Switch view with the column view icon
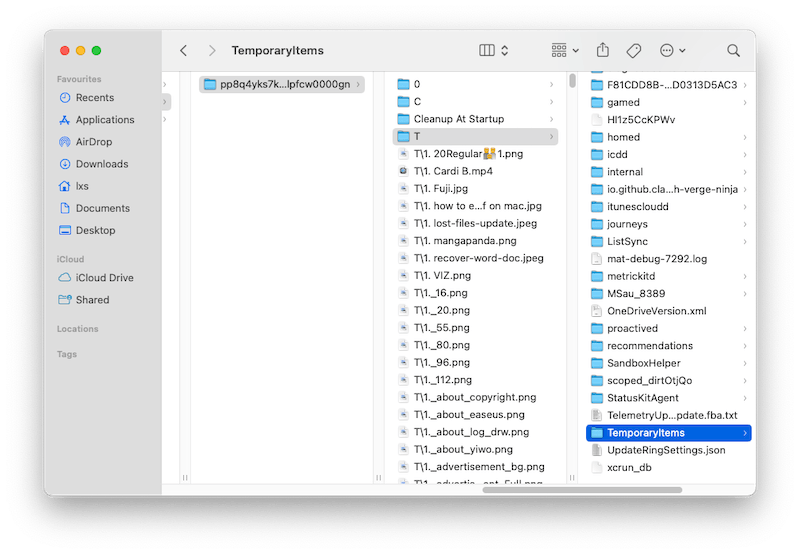Viewport: 800px width, 554px height. point(487,50)
